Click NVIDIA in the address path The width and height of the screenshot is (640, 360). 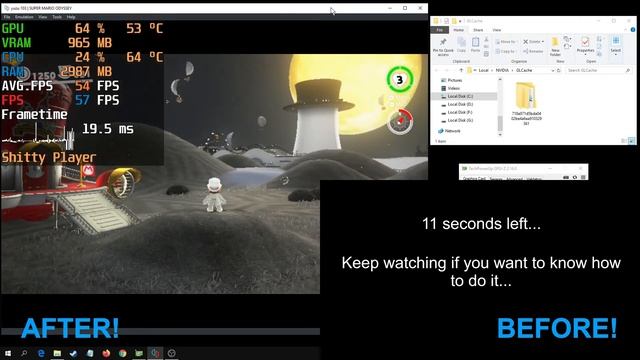pos(502,71)
